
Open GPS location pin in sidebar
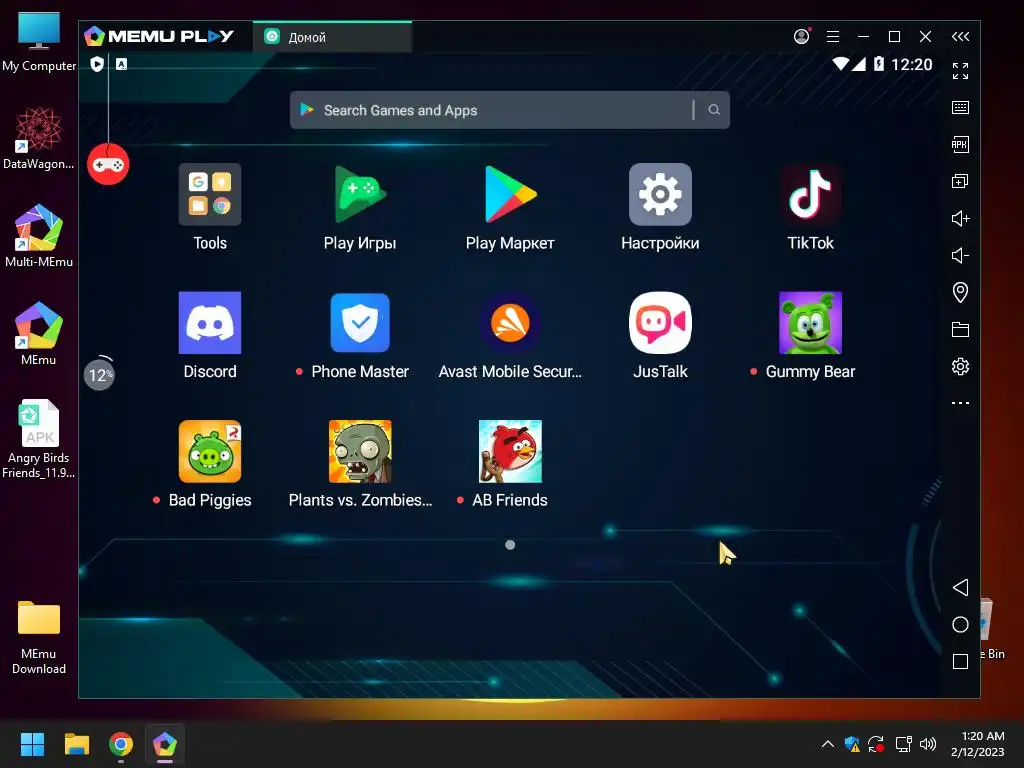pos(960,292)
